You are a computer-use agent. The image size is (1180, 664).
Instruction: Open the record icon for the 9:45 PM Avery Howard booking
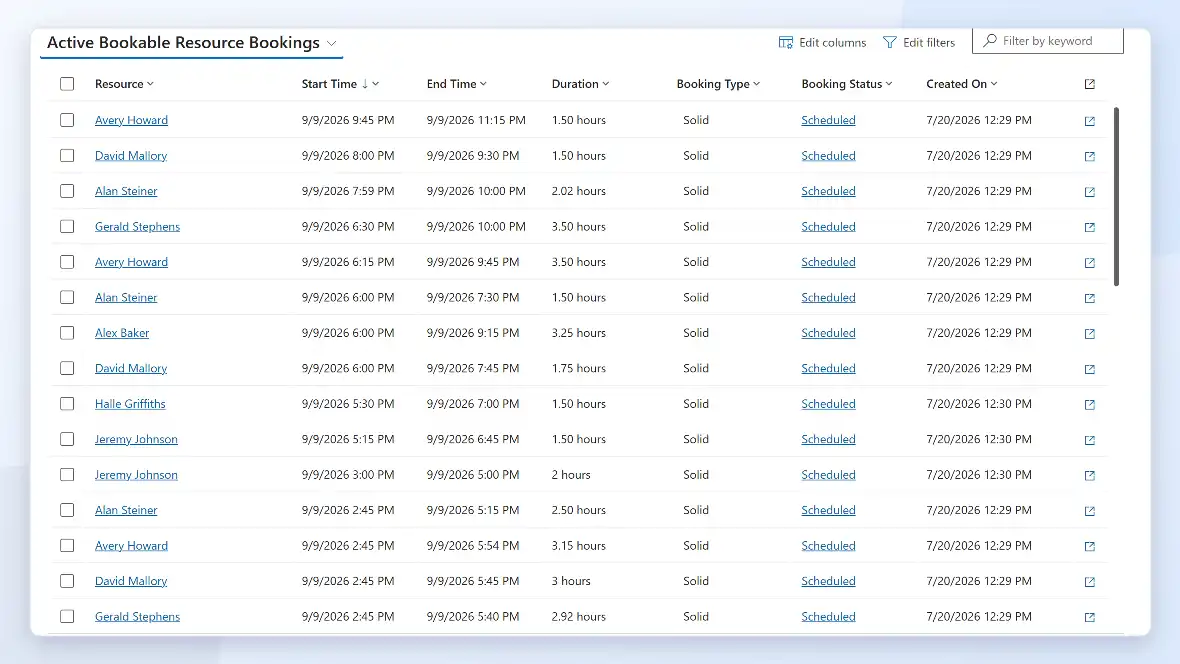click(x=1089, y=120)
